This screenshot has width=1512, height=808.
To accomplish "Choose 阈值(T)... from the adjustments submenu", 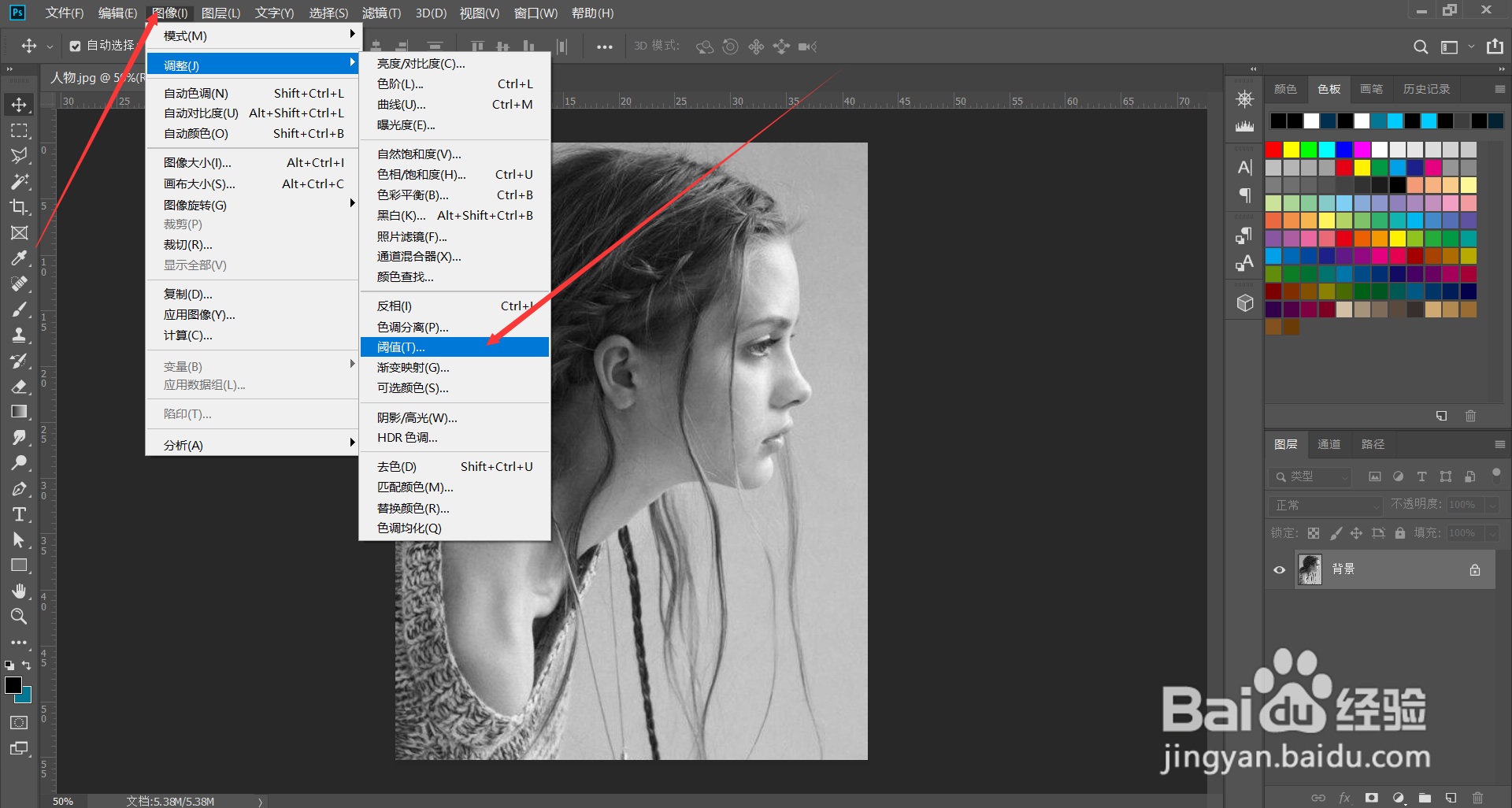I will 454,347.
